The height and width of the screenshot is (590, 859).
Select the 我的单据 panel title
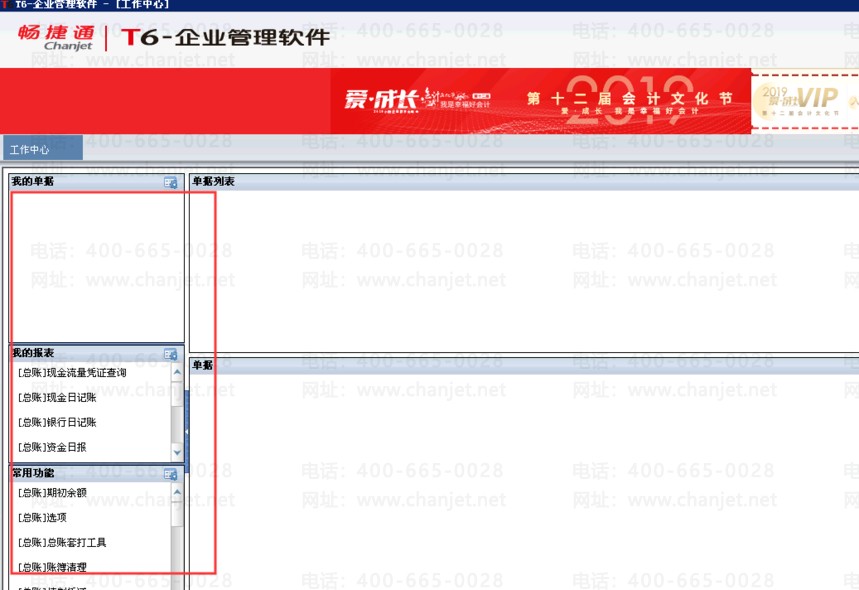pos(33,181)
